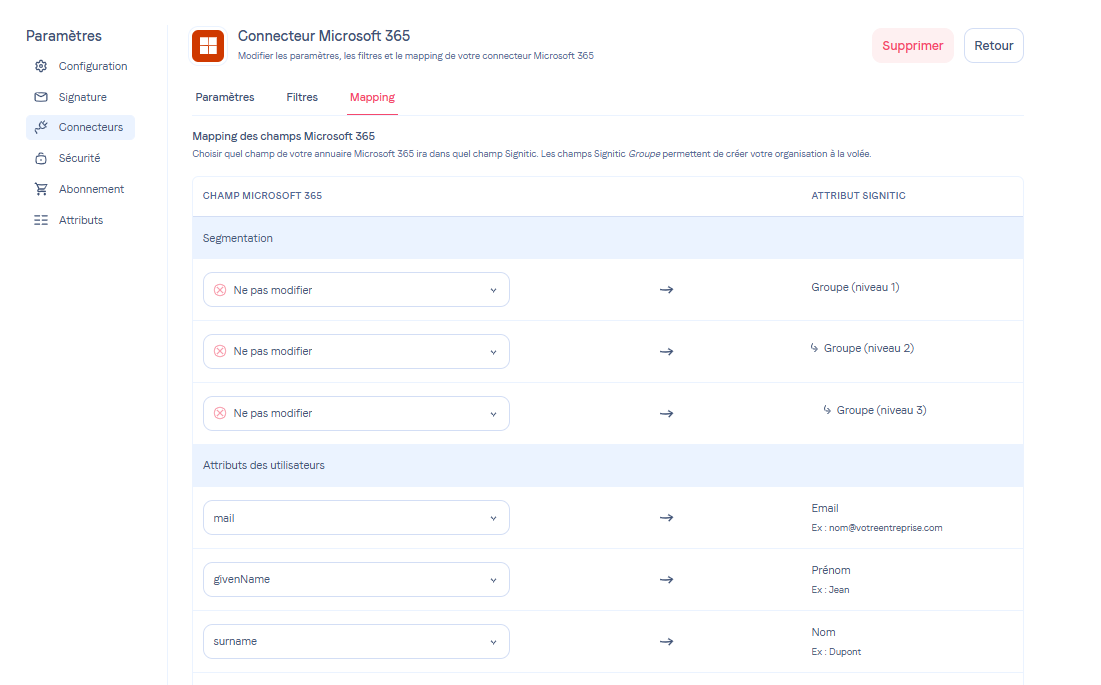Click the Microsoft 365 connector logo
Viewport: 1101px width, 685px height.
[209, 46]
